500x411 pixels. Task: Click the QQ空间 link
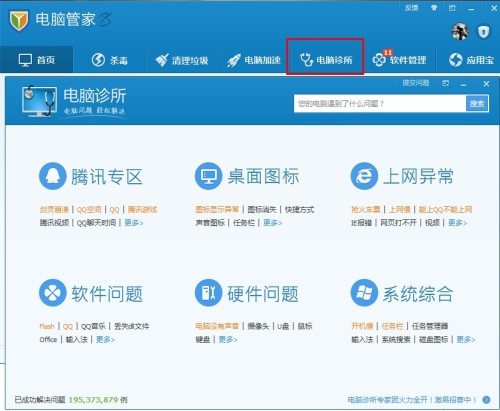[89, 210]
